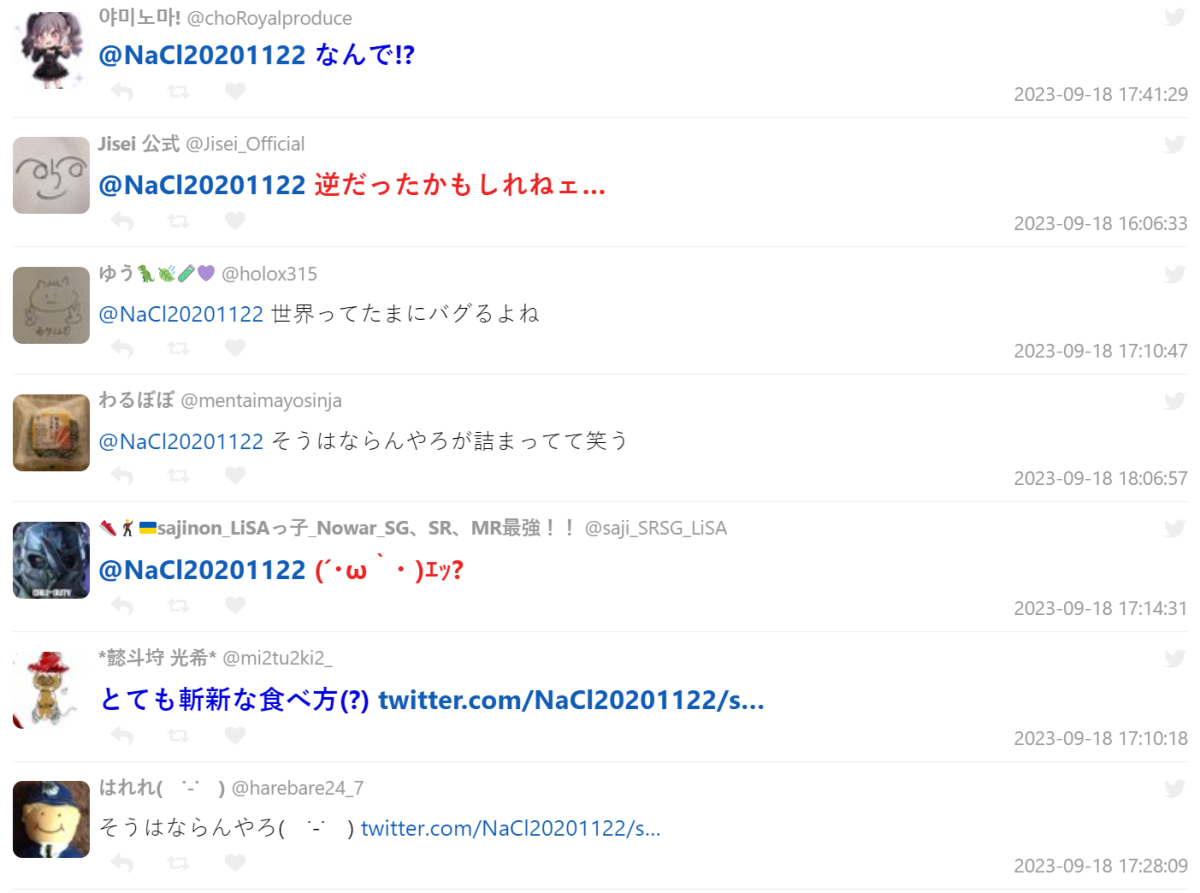Image resolution: width=1200 pixels, height=893 pixels.
Task: Reply to the choRoyalproduce tweet
Action: (x=122, y=92)
